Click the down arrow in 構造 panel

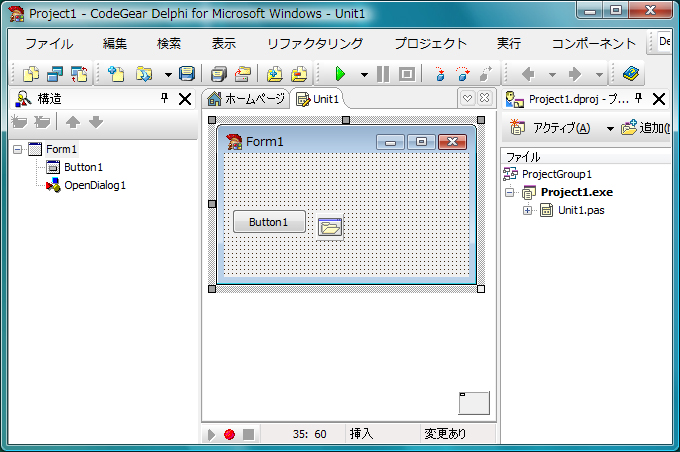click(x=96, y=122)
